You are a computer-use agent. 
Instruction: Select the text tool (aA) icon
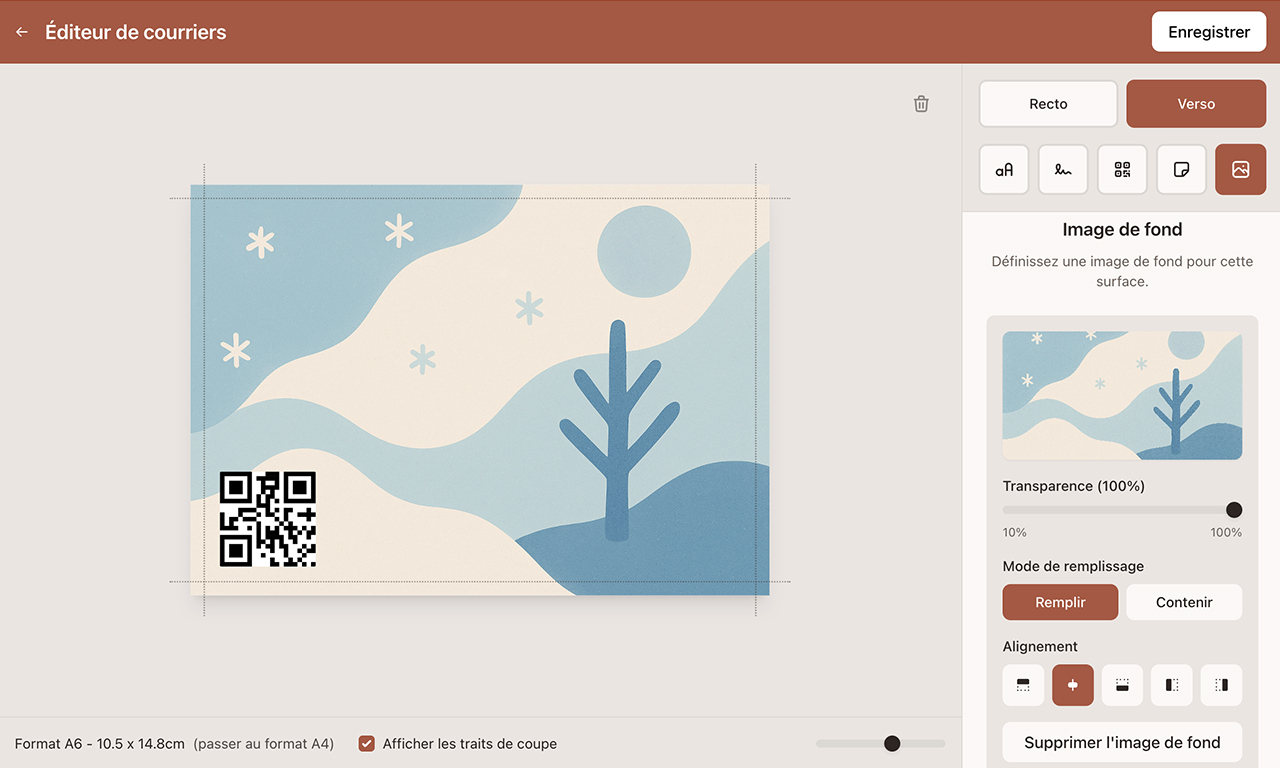[1004, 170]
